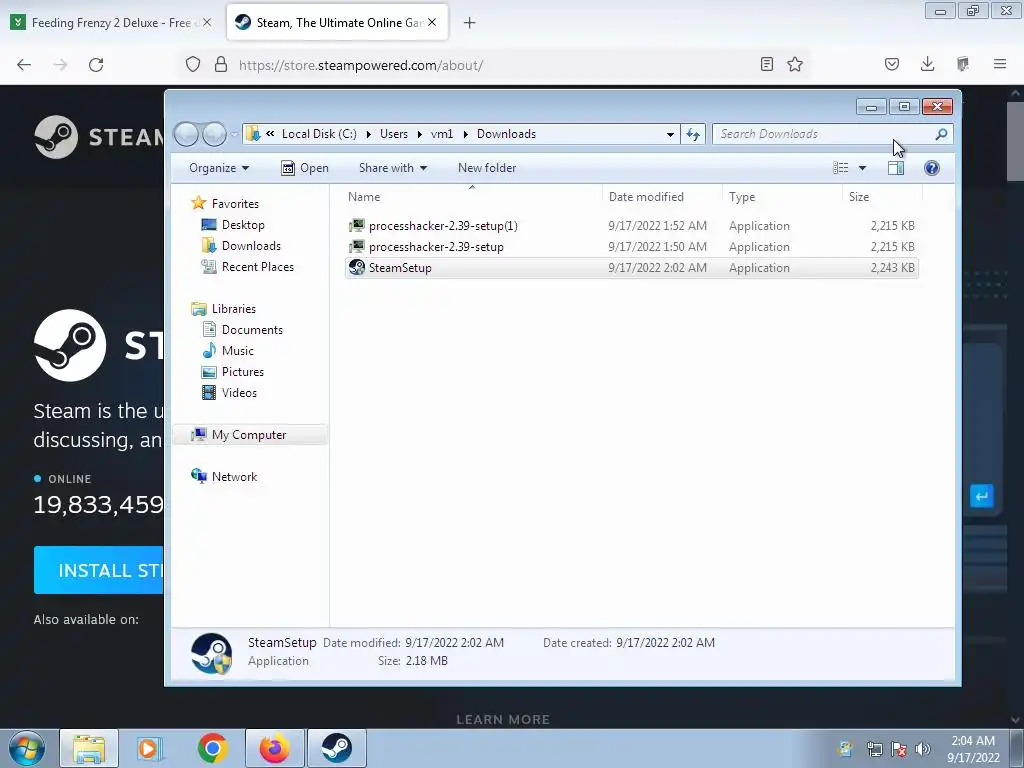Viewport: 1024px width, 768px height.
Task: Click the Firefox back arrow
Action: 24,65
